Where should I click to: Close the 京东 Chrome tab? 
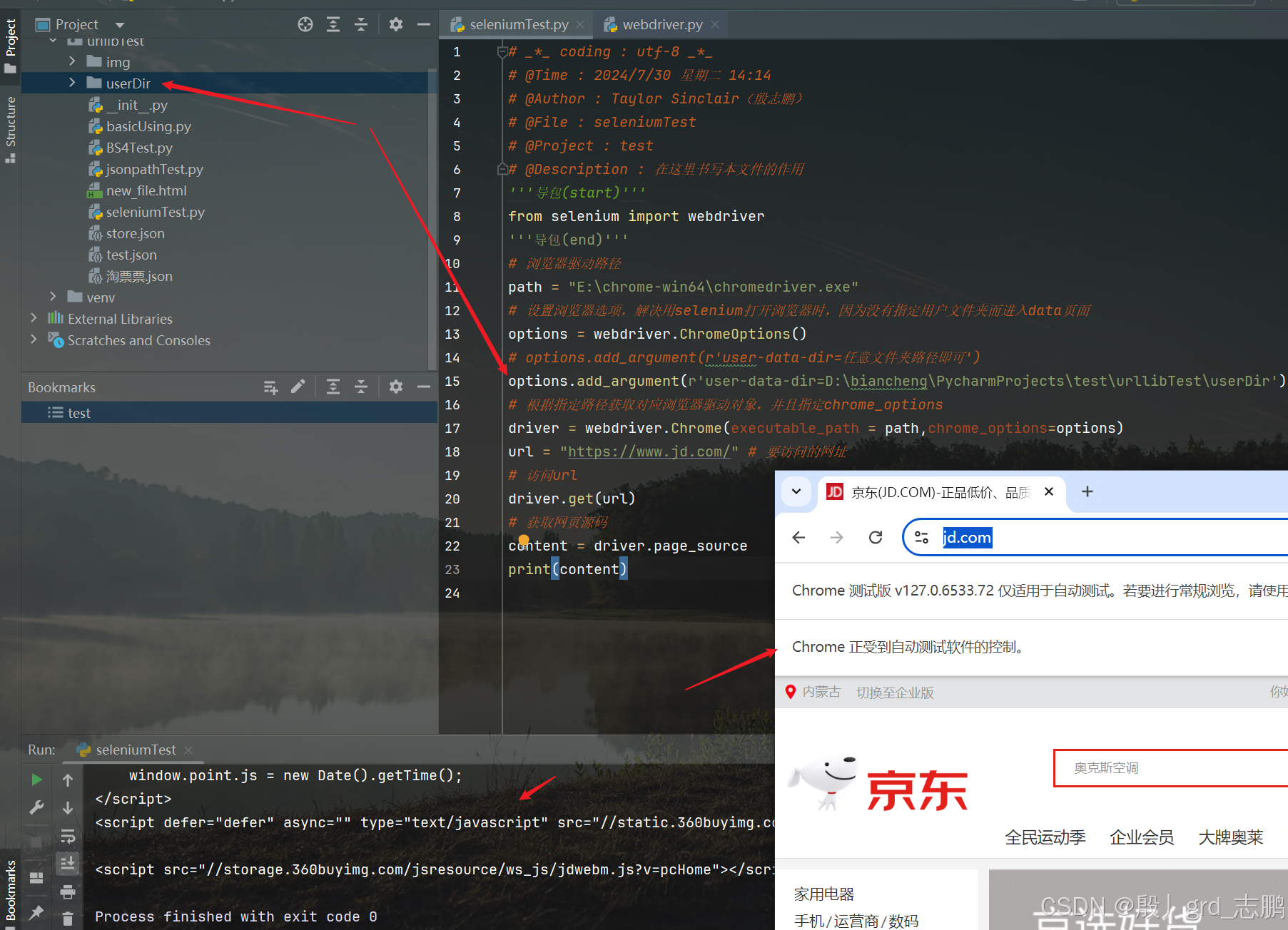(1049, 491)
